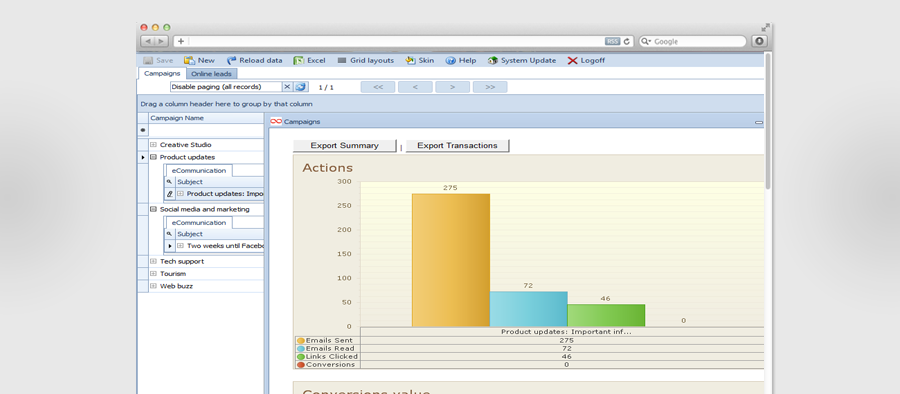Viewport: 900px width, 394px height.
Task: Collapse the Product updates campaign
Action: (153, 157)
